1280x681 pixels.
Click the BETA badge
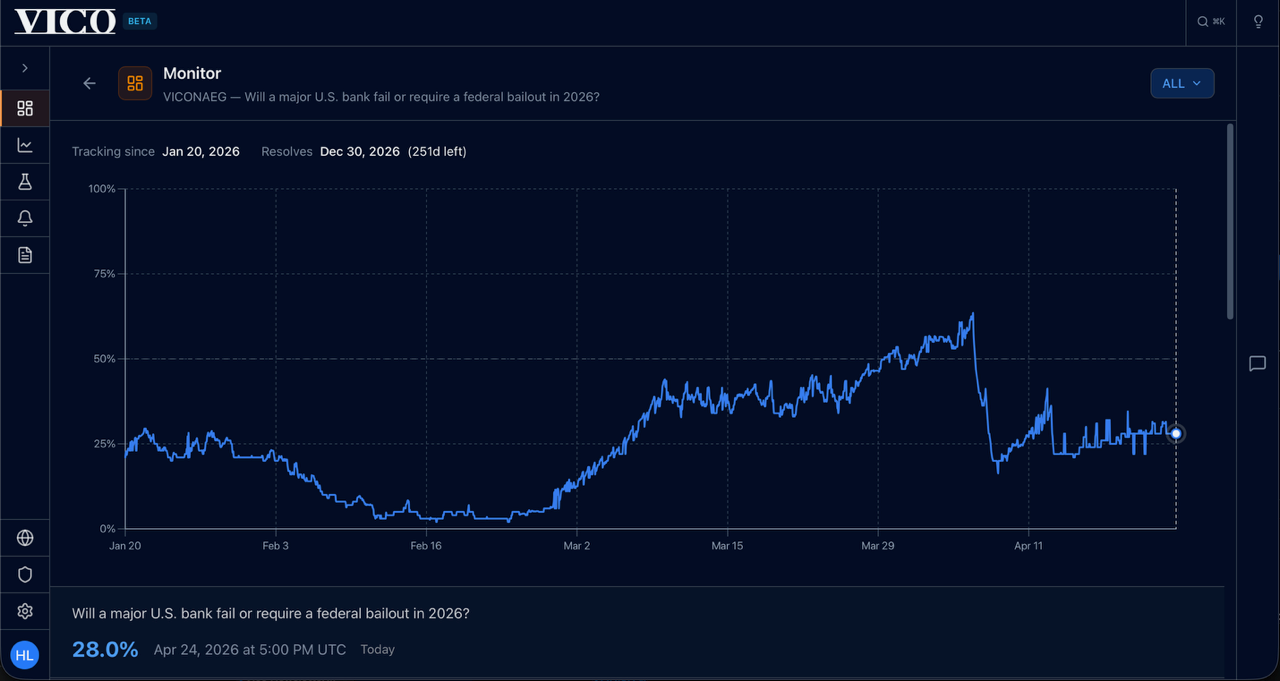139,21
